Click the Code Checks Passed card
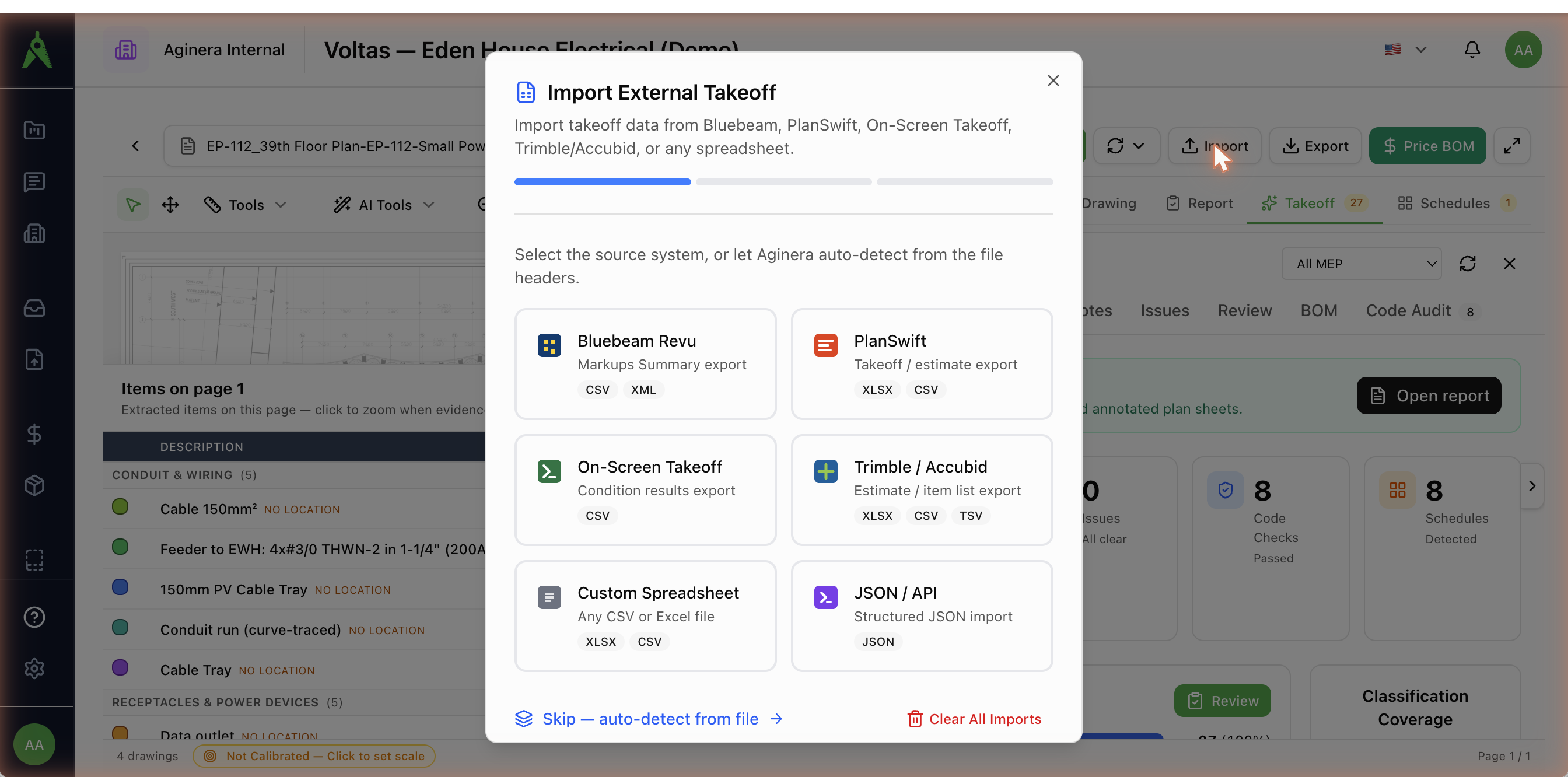 pyautogui.click(x=1270, y=548)
